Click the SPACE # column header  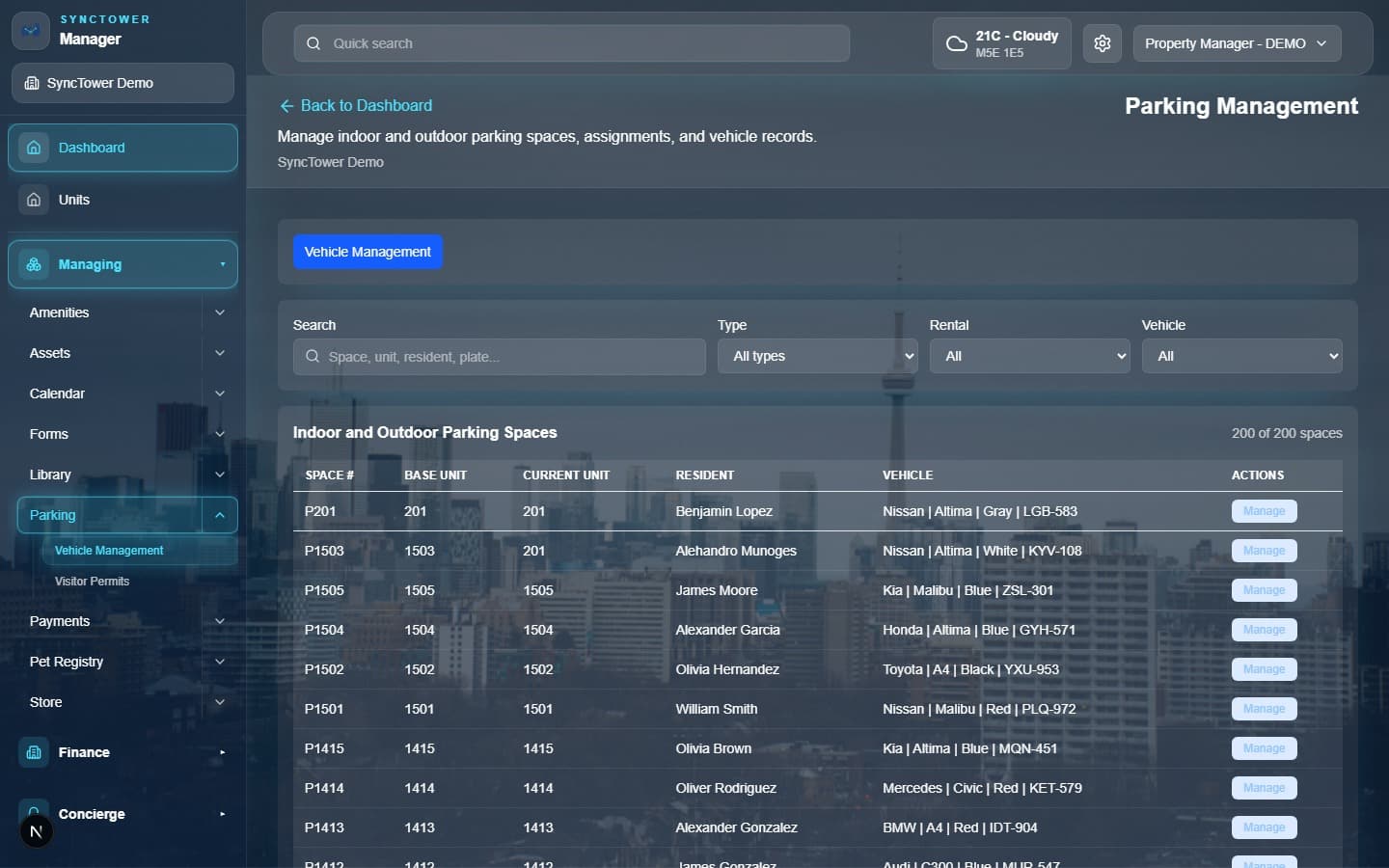pyautogui.click(x=329, y=475)
